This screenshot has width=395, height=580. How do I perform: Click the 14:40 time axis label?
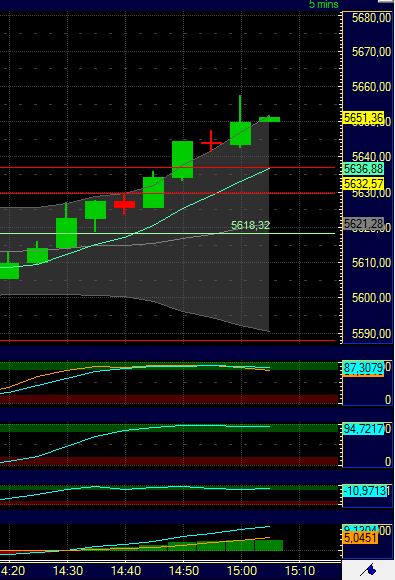tap(126, 571)
